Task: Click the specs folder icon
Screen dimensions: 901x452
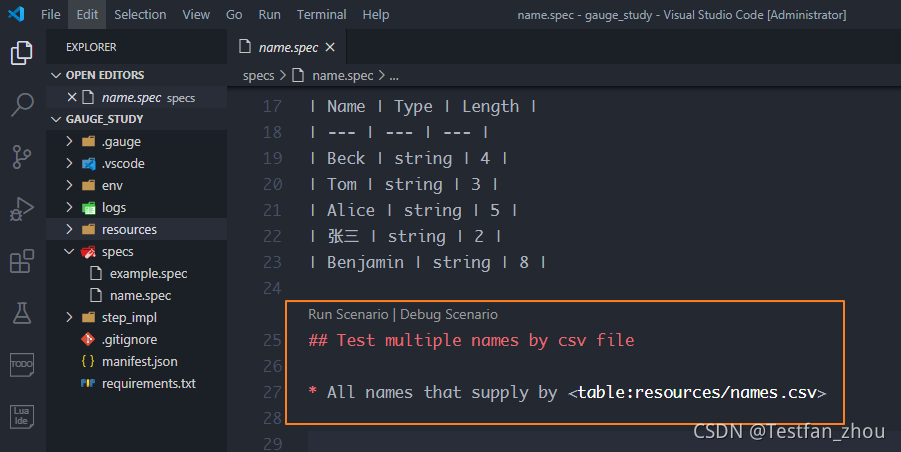Action: 88,252
